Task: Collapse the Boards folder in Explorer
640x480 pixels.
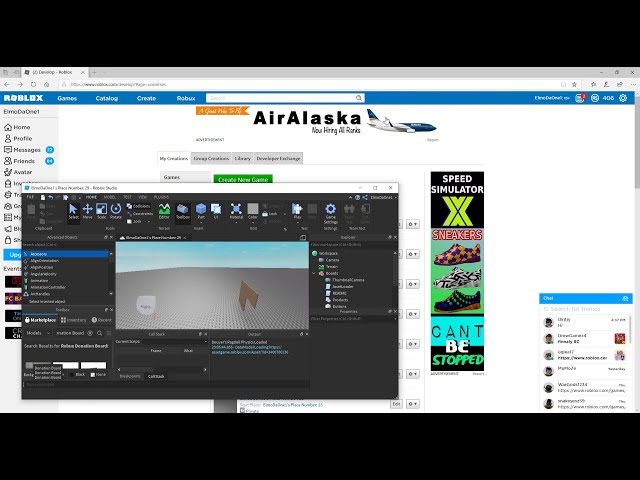Action: 314,273
